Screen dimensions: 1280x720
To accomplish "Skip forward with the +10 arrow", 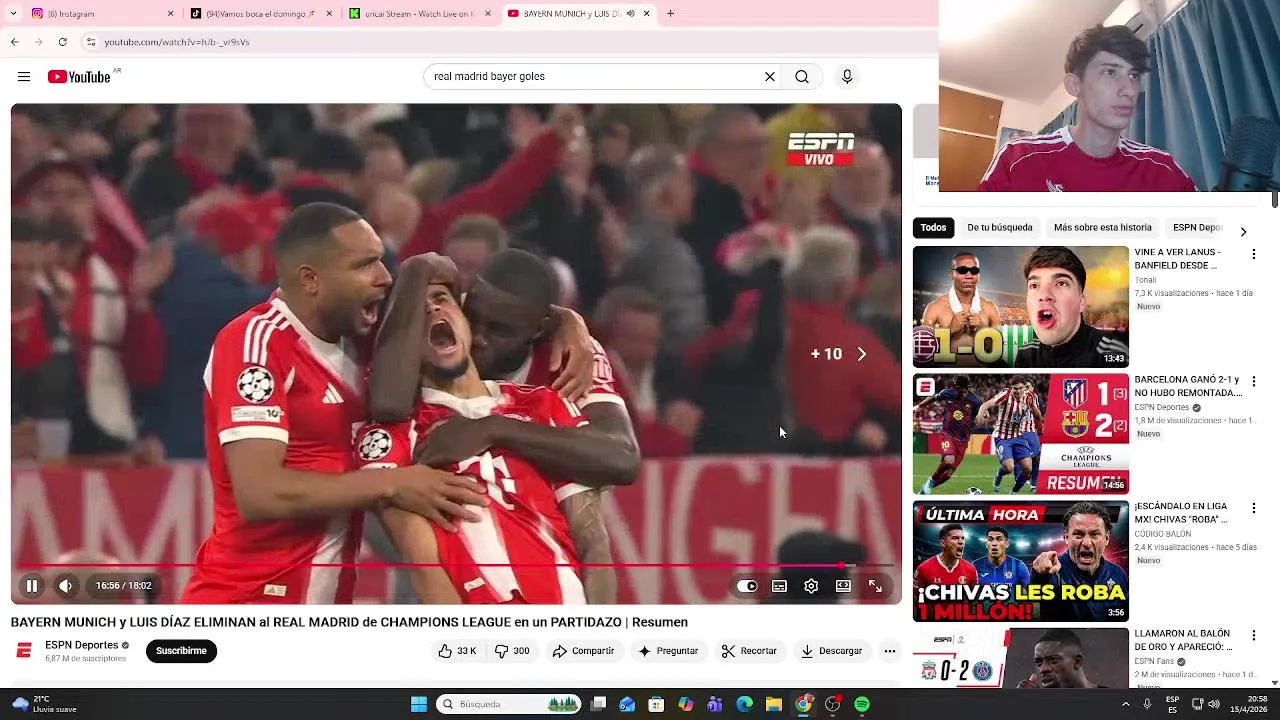I will pos(861,354).
